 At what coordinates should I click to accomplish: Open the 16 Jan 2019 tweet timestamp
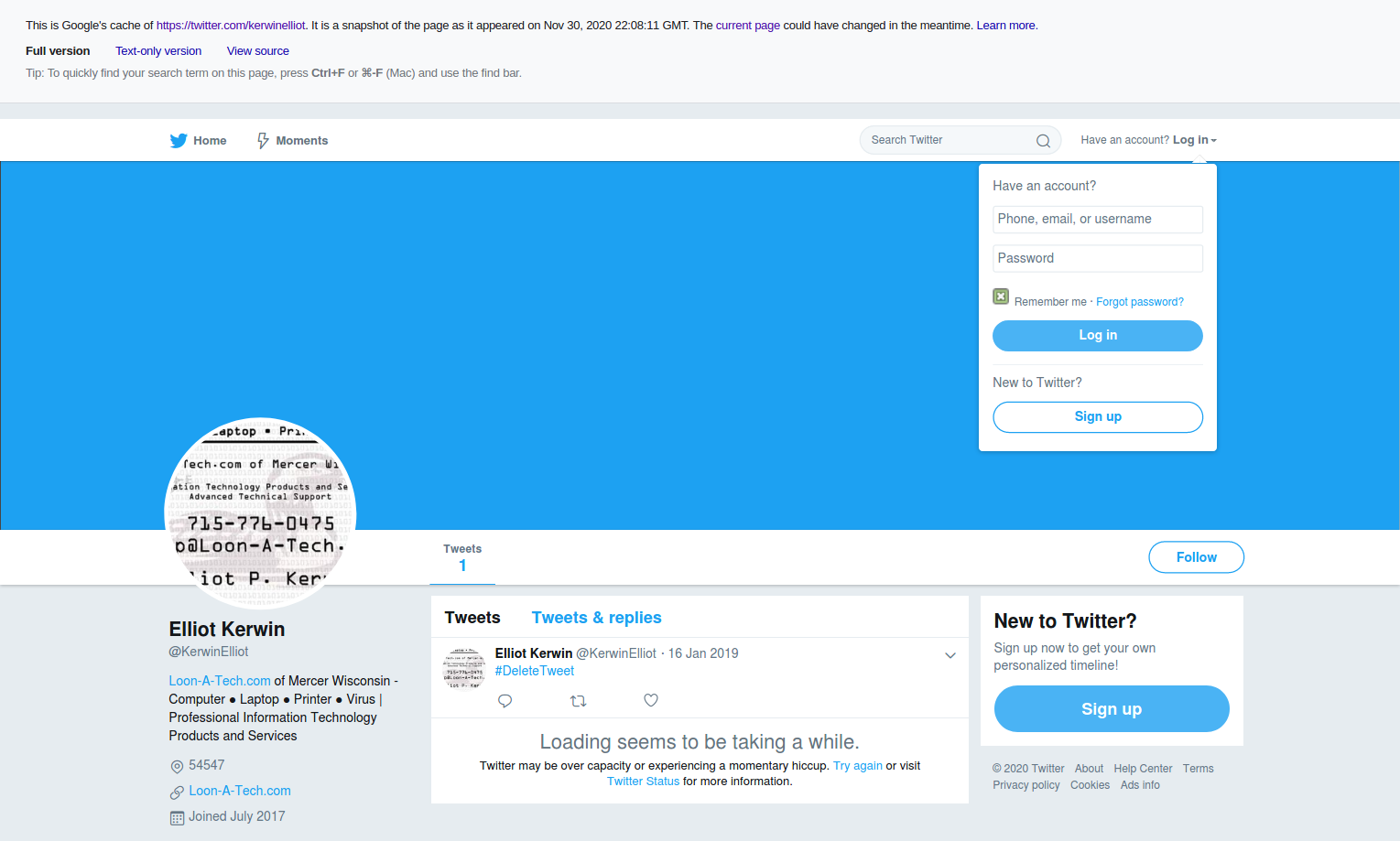(x=703, y=653)
